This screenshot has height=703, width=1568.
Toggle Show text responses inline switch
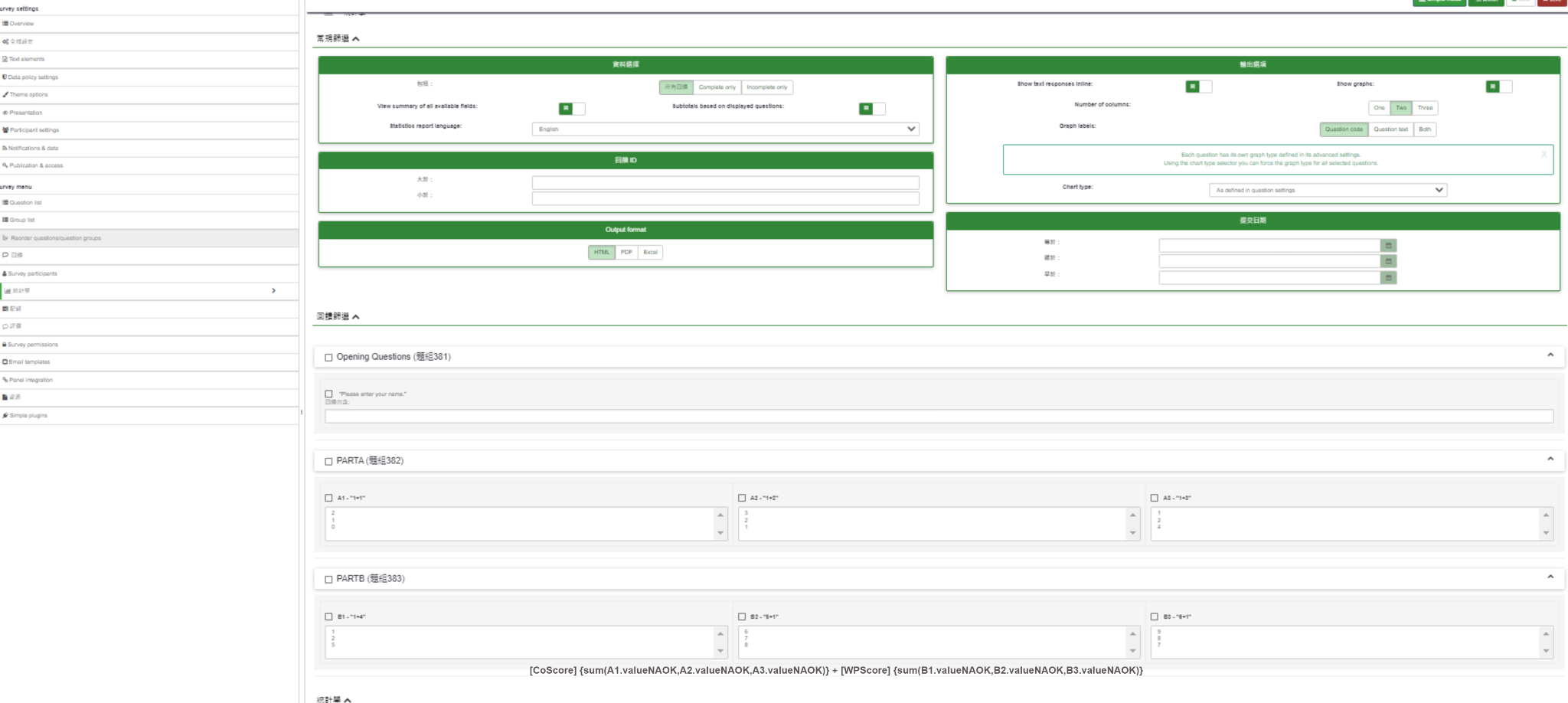tap(1198, 87)
